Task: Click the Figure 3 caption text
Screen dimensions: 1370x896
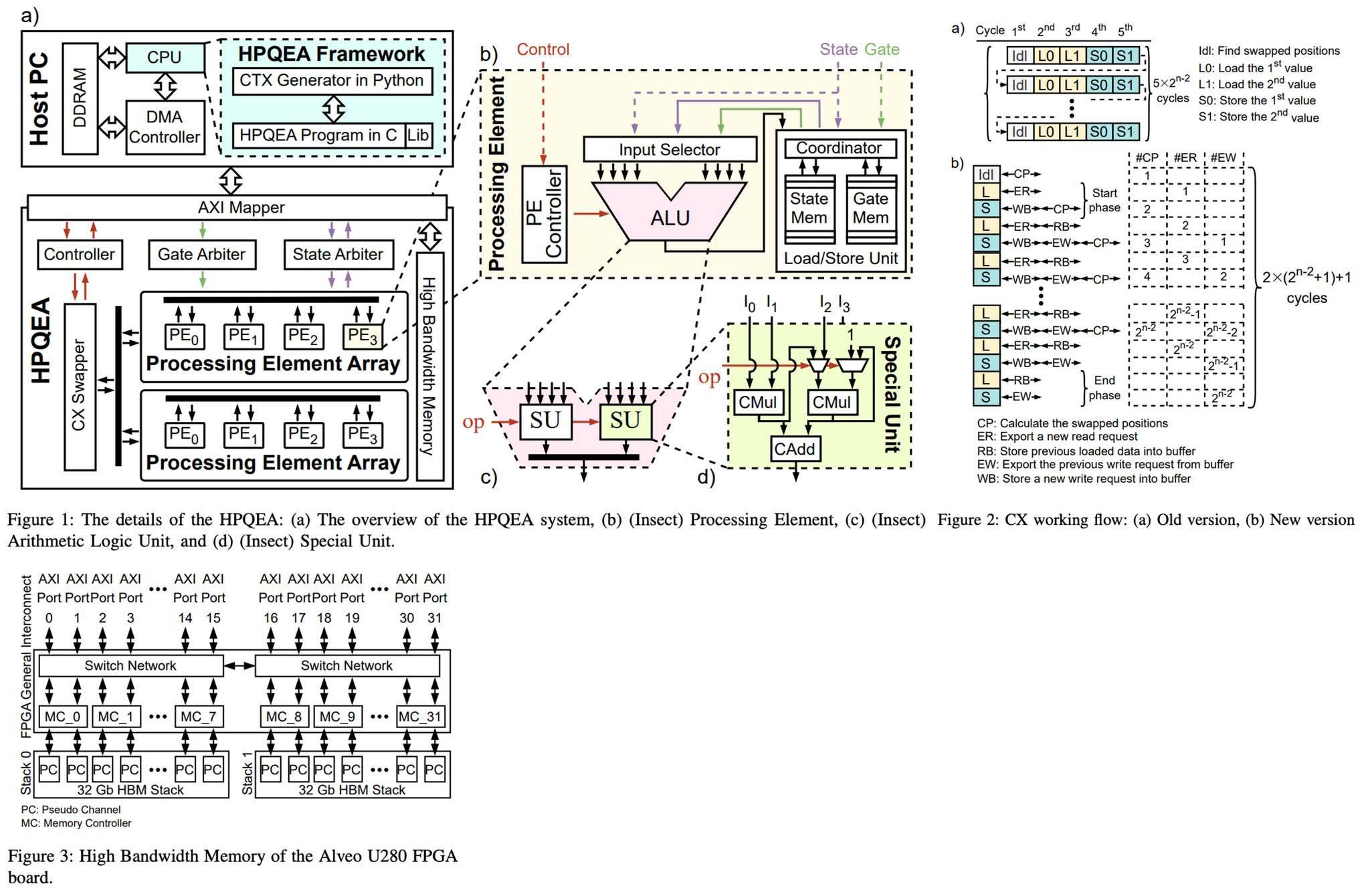Action: (x=232, y=867)
